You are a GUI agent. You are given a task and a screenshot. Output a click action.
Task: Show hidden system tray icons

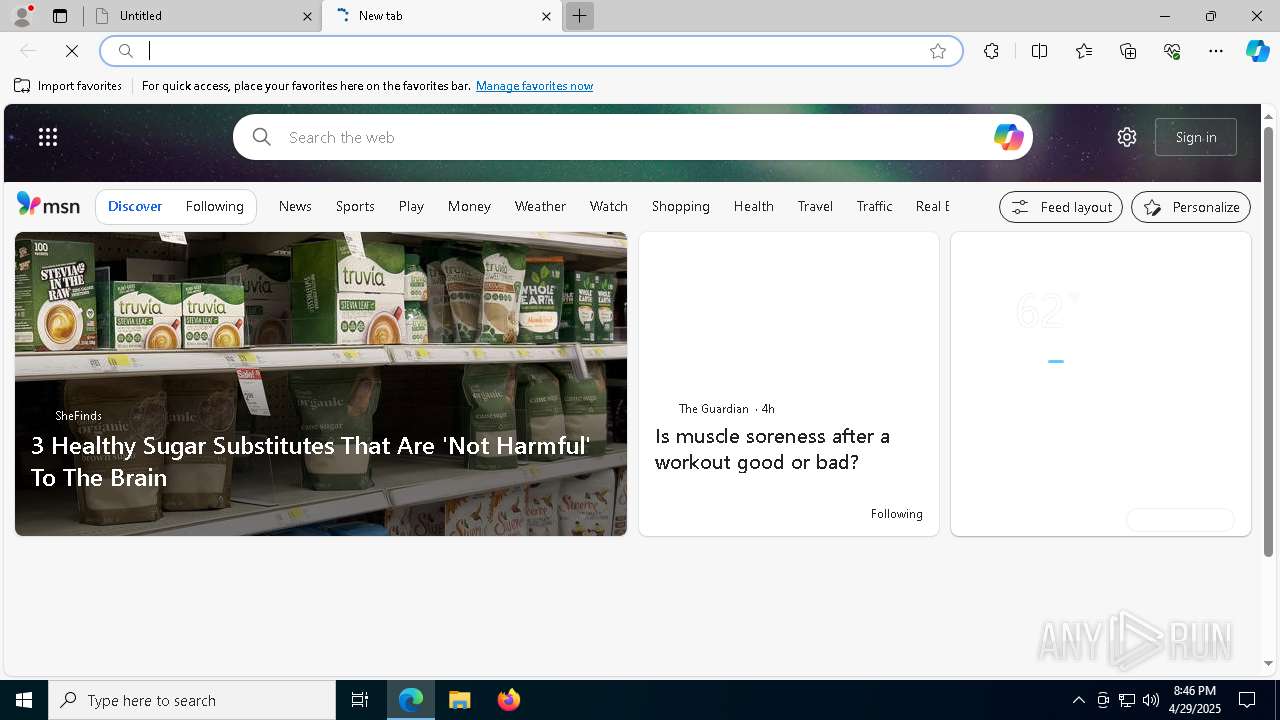coord(1079,700)
